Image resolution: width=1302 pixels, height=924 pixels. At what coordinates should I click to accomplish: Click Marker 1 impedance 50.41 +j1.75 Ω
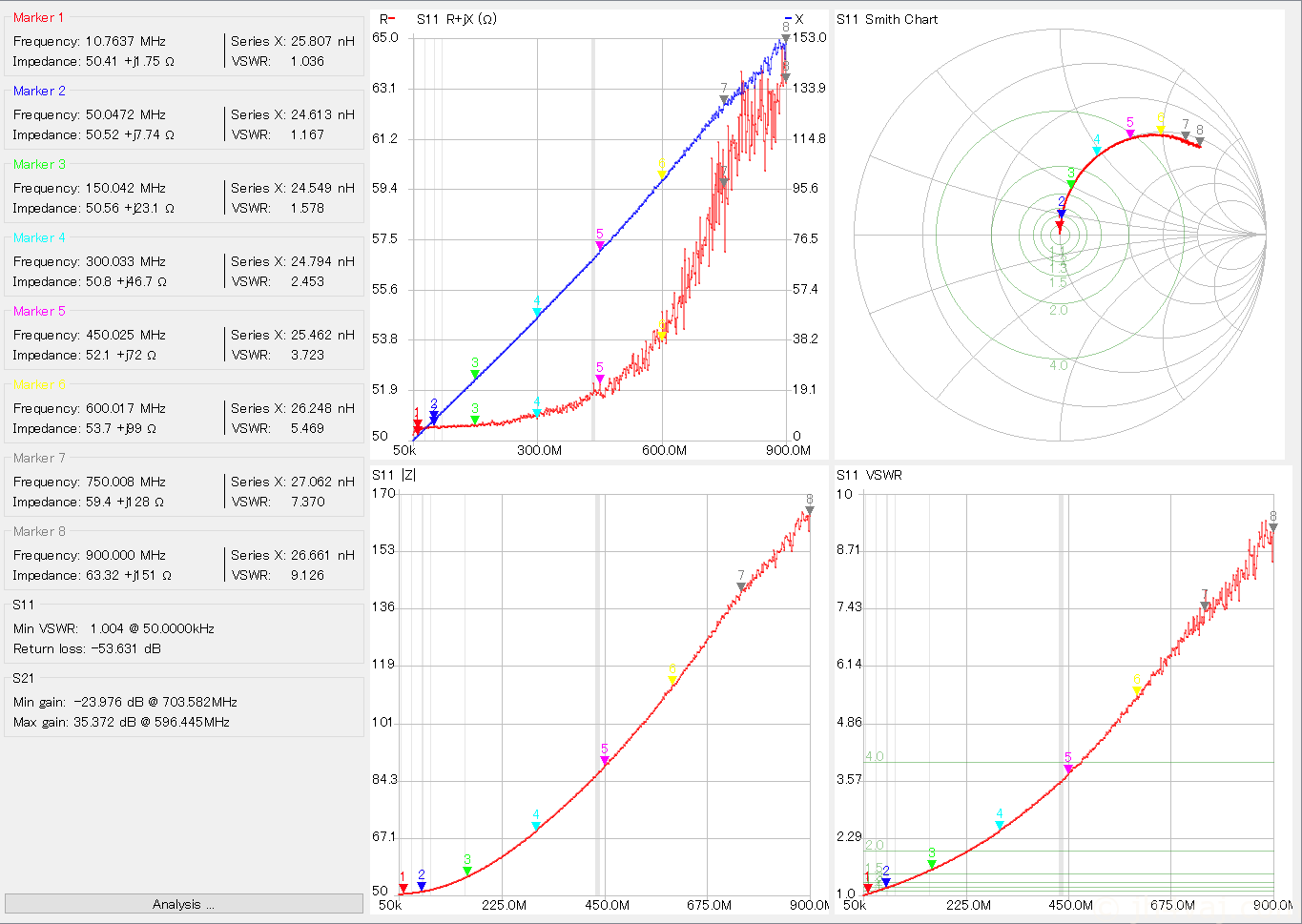[x=130, y=61]
